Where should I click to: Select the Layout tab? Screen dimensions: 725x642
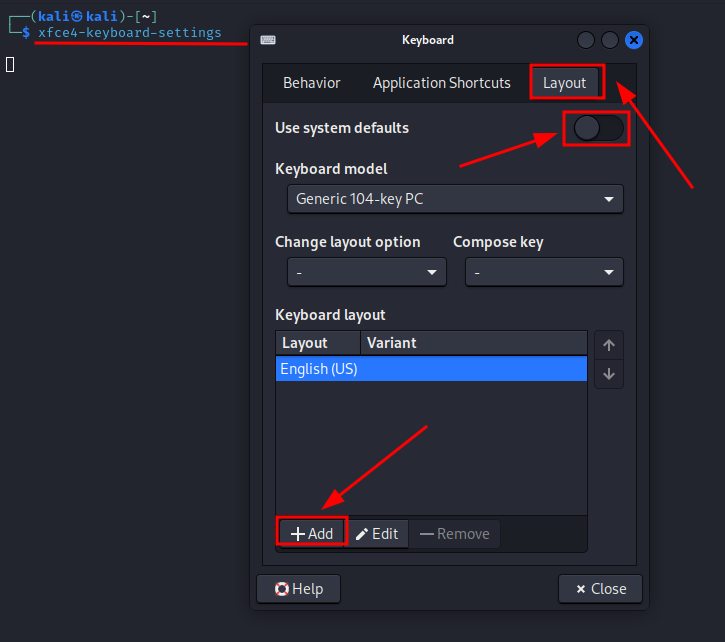click(564, 83)
